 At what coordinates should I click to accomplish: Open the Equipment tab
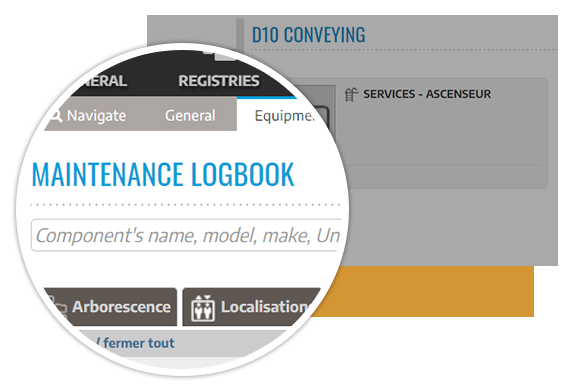[284, 116]
